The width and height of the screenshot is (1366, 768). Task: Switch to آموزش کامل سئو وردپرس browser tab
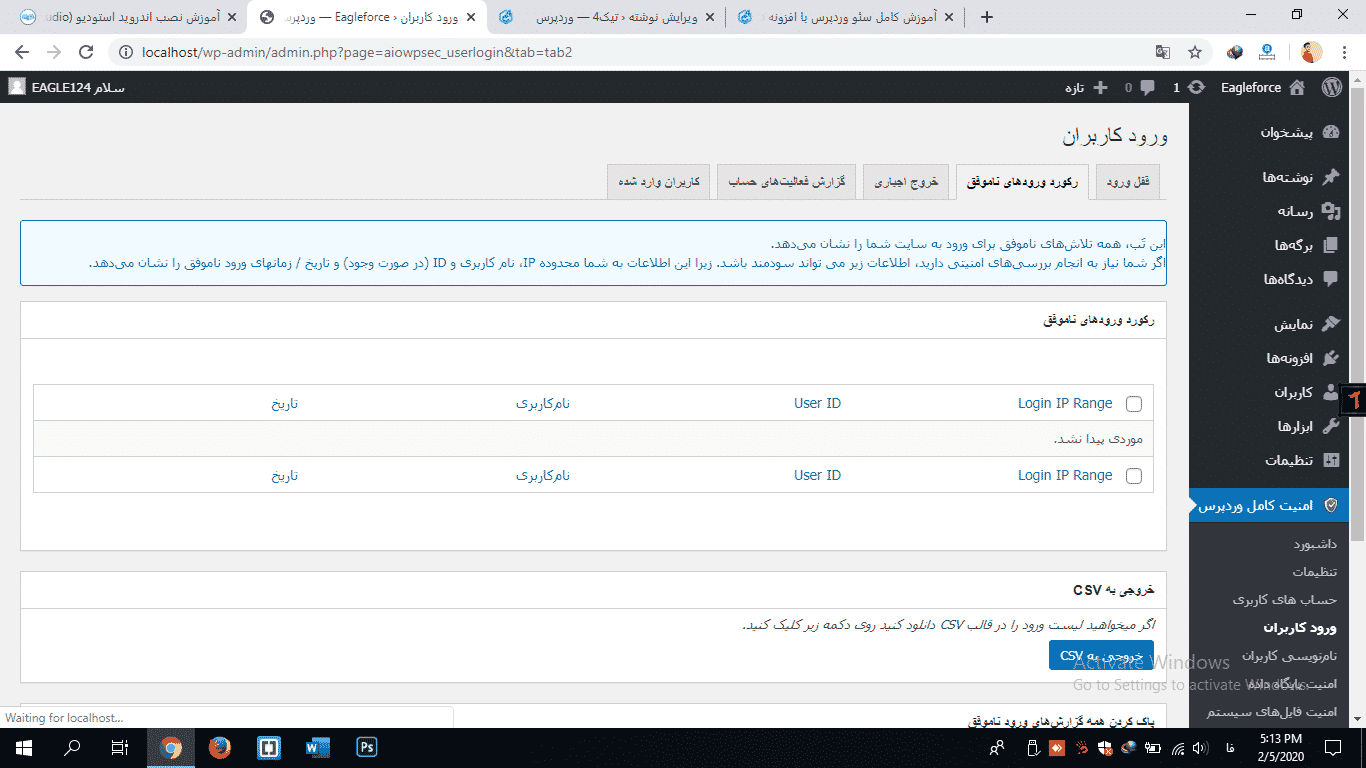click(846, 17)
